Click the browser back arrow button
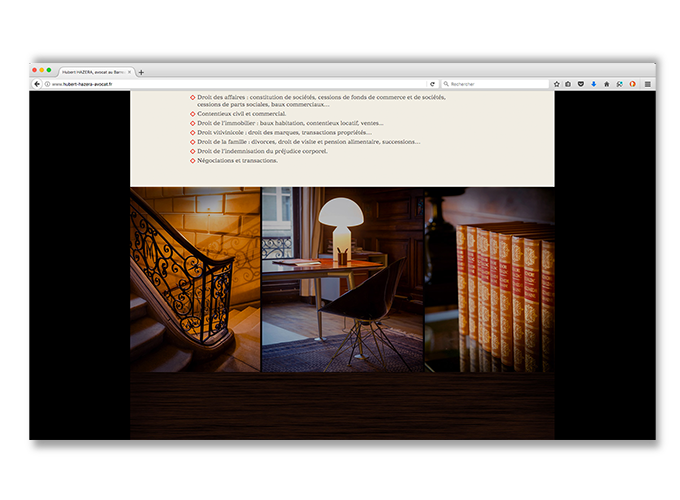Image resolution: width=680 pixels, height=500 pixels. click(x=37, y=84)
